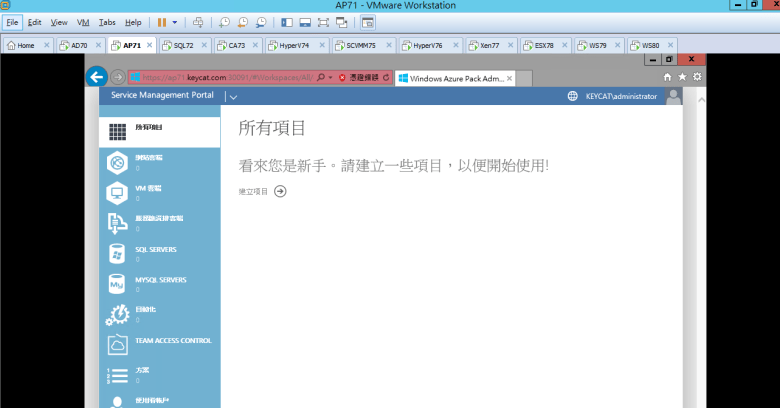Open the browser settings gear icon
Screen dimensions: 780x408
[x=697, y=76]
